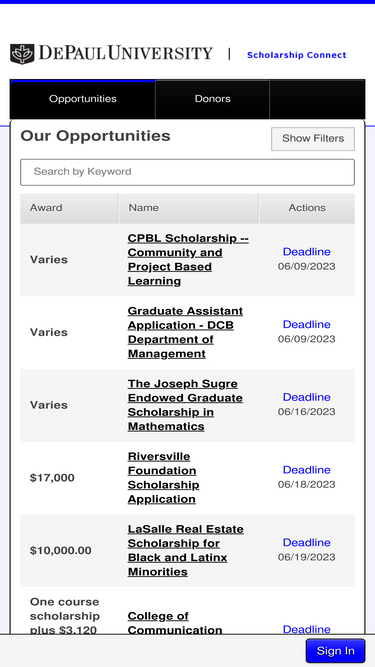Screen dimensions: 375x667
Task: Open Riversville Foundation Scholarship Application link
Action: 163,478
